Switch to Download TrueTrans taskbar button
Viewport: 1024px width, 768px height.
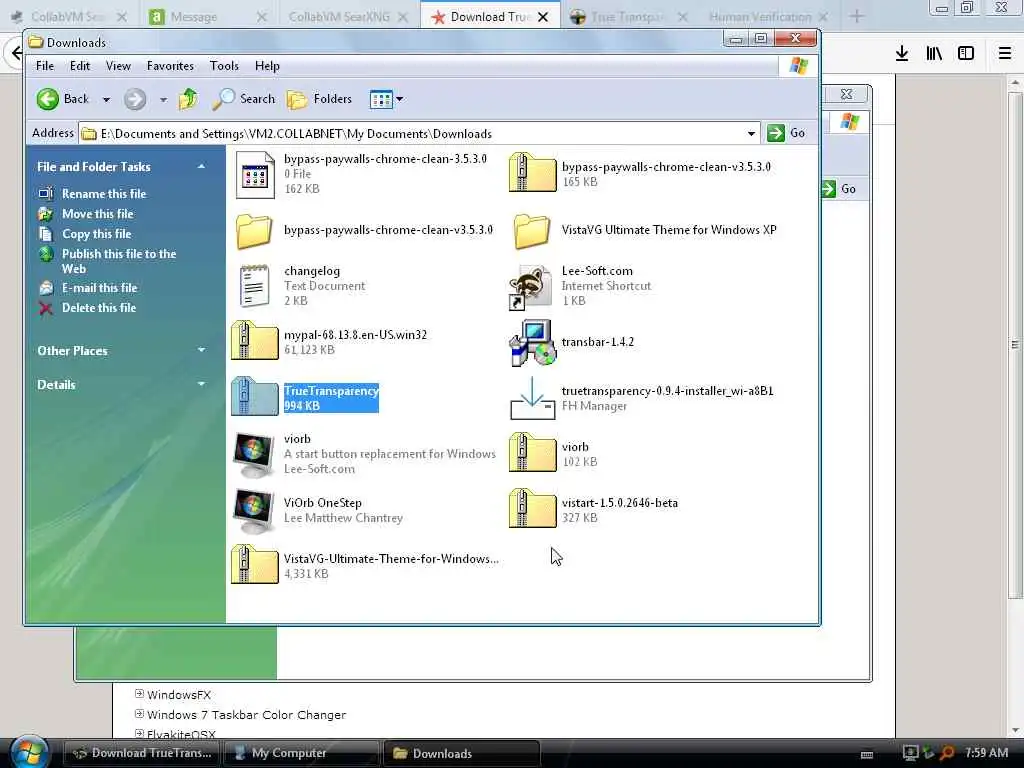point(142,753)
